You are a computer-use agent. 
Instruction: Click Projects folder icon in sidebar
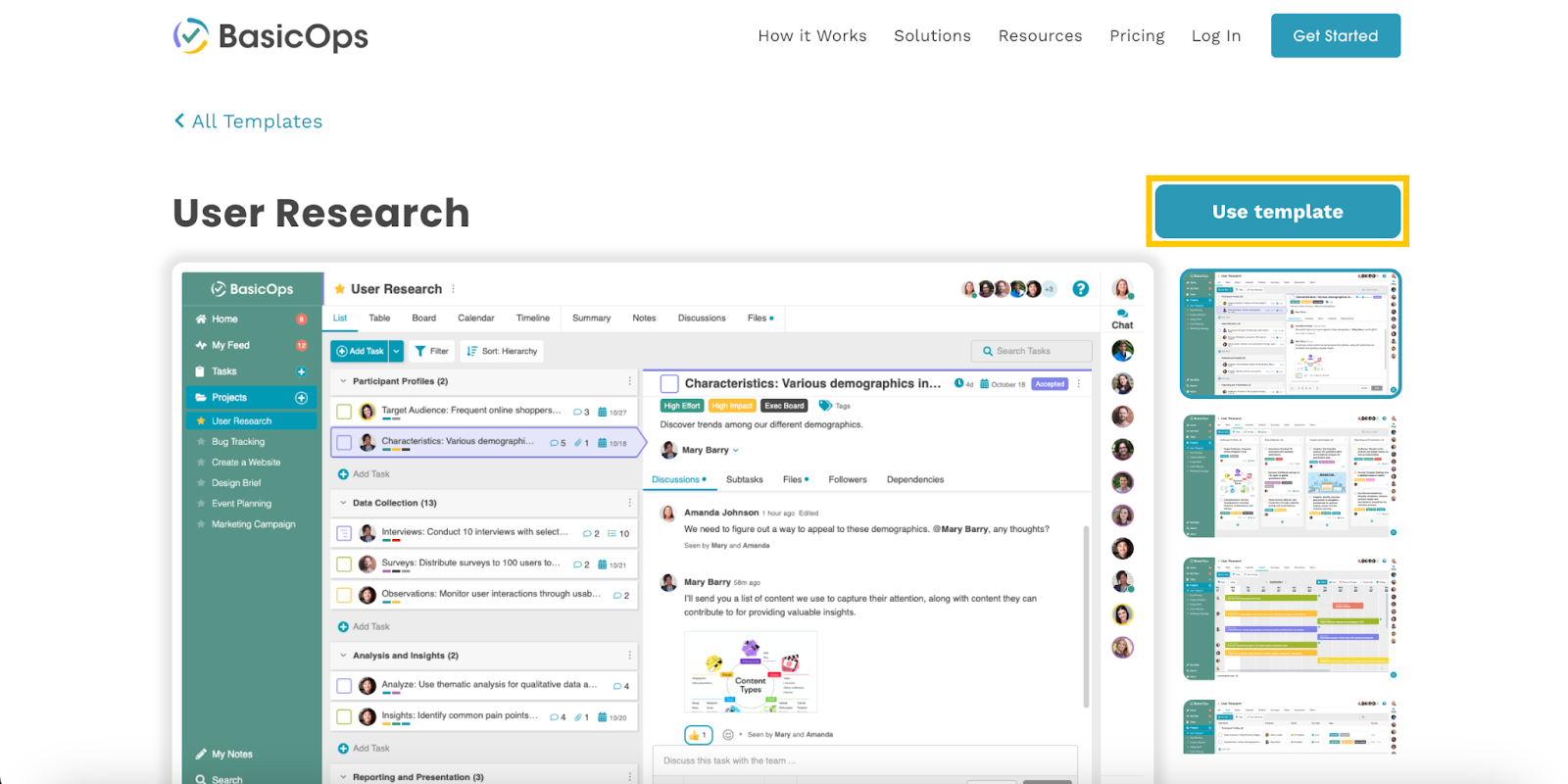click(201, 398)
